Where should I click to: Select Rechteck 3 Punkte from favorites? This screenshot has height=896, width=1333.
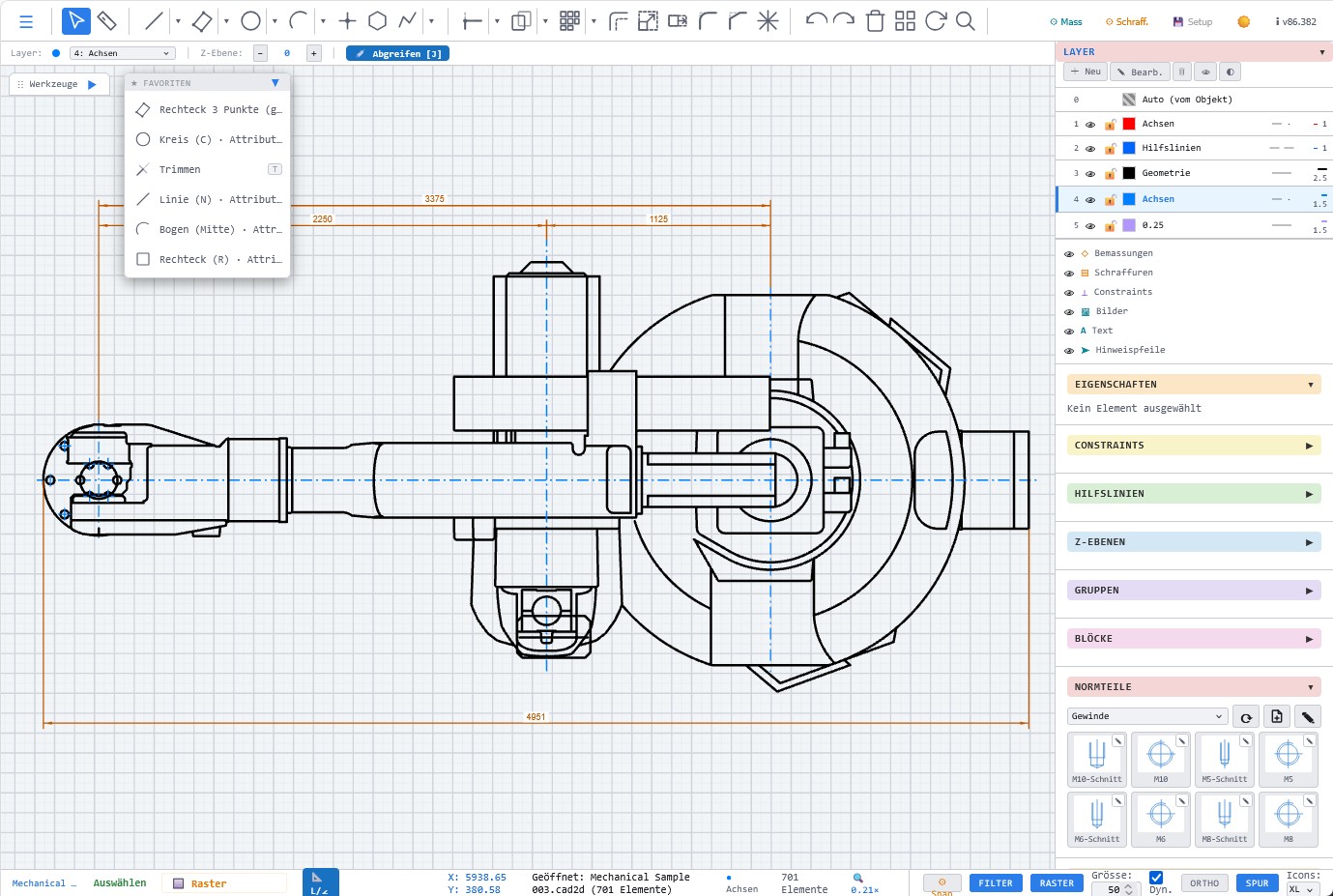click(x=208, y=110)
